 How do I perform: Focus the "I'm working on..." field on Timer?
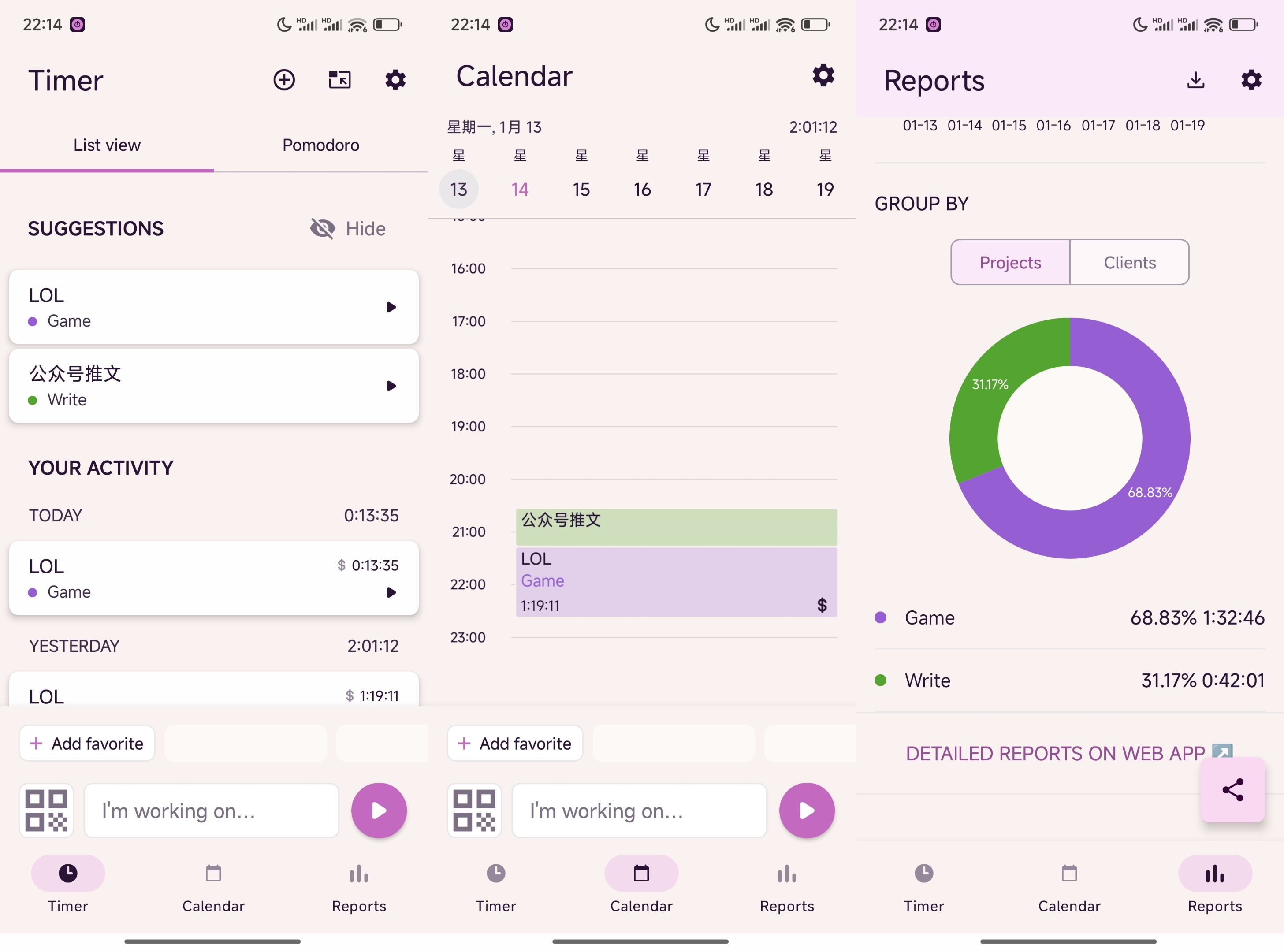point(211,810)
